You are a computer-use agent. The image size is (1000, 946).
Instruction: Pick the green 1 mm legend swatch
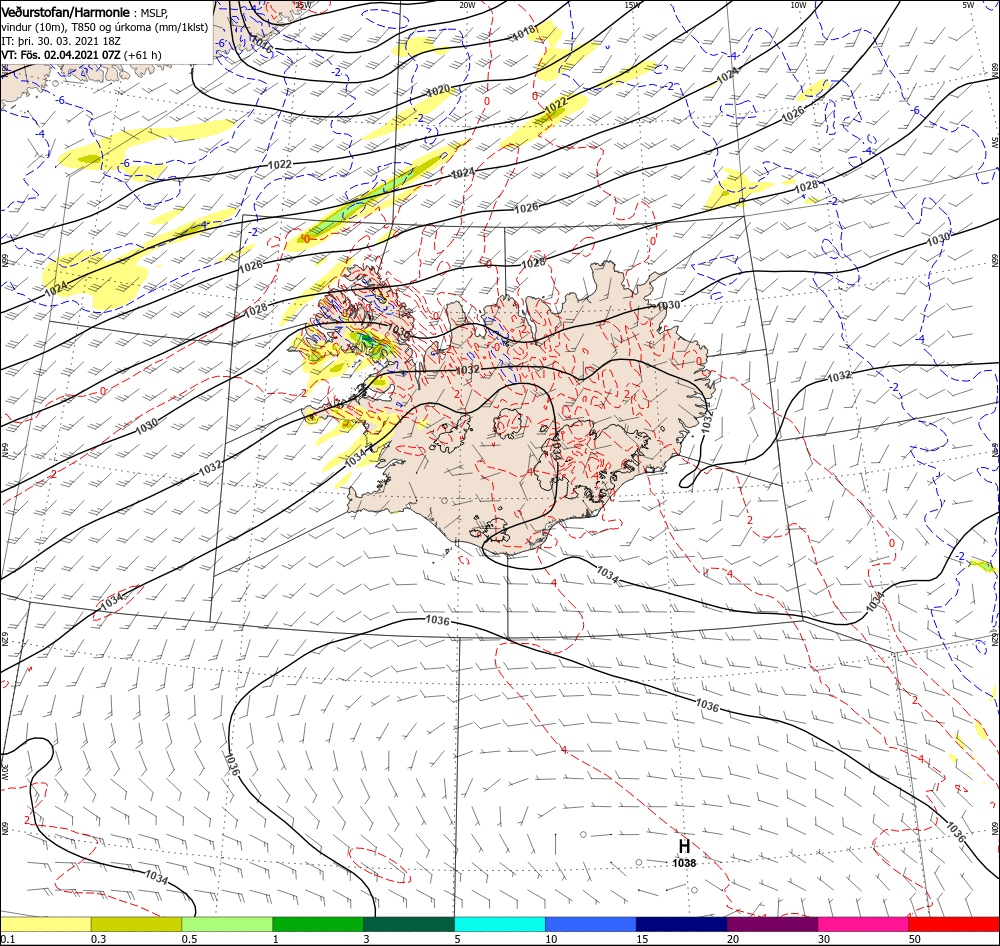click(318, 924)
